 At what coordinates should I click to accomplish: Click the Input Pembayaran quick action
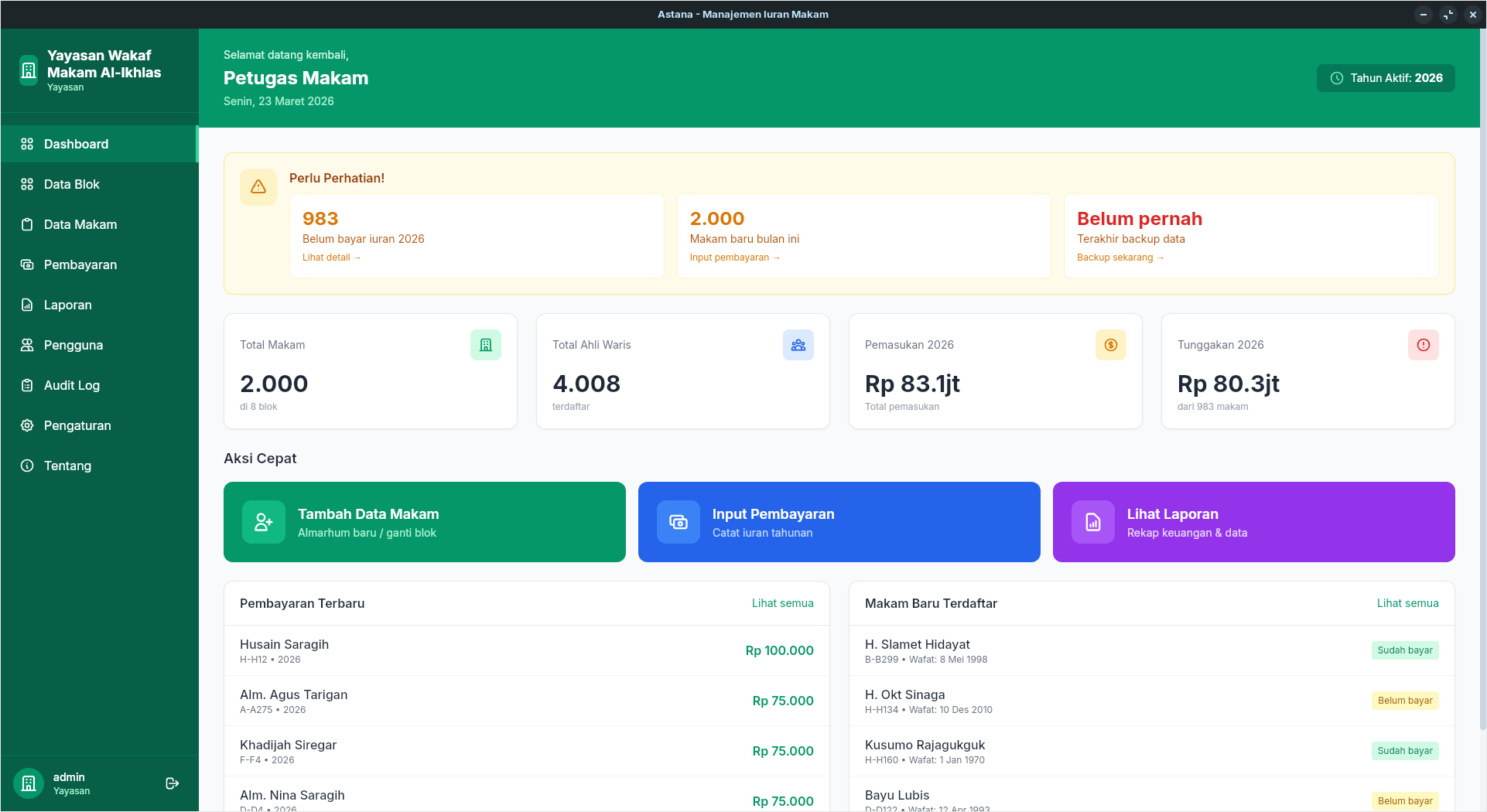(839, 522)
